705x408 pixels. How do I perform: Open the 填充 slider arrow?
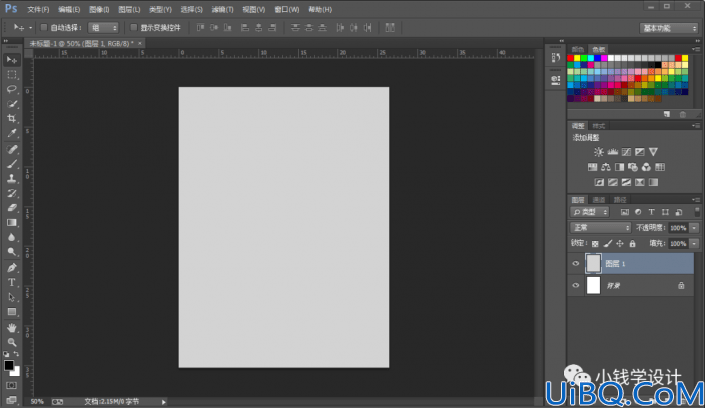694,244
